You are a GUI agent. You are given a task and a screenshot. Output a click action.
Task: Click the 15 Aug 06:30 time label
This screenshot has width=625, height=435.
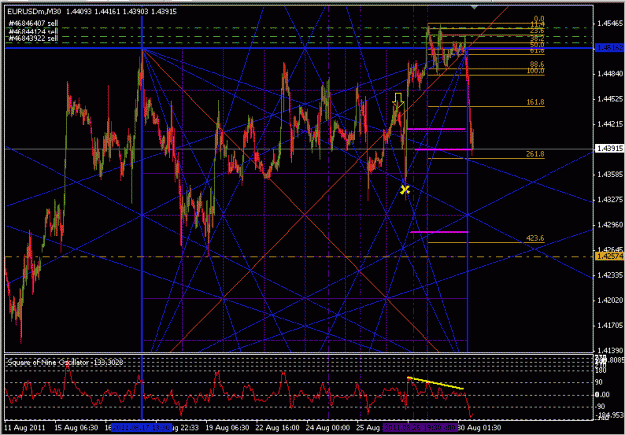[75, 426]
